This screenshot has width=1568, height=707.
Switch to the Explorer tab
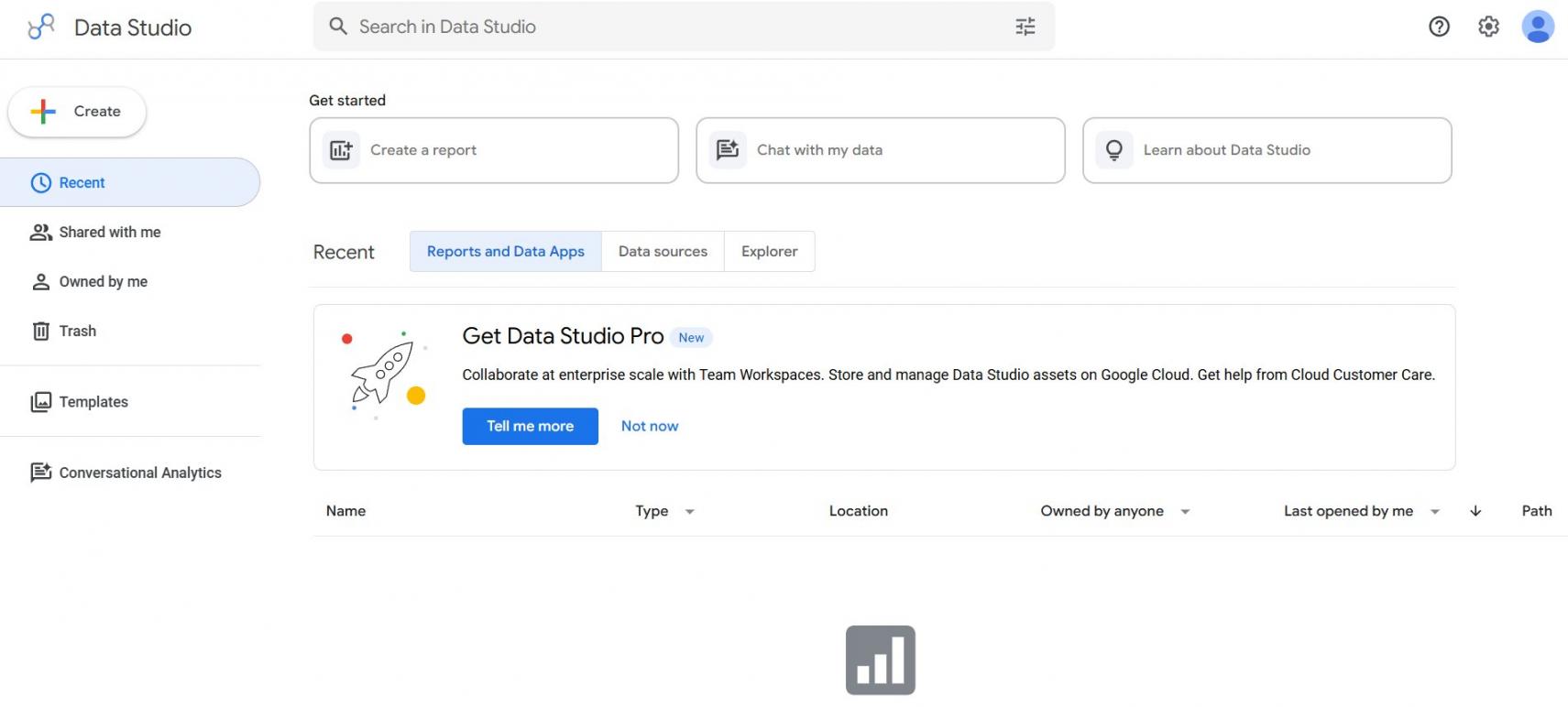(x=769, y=251)
